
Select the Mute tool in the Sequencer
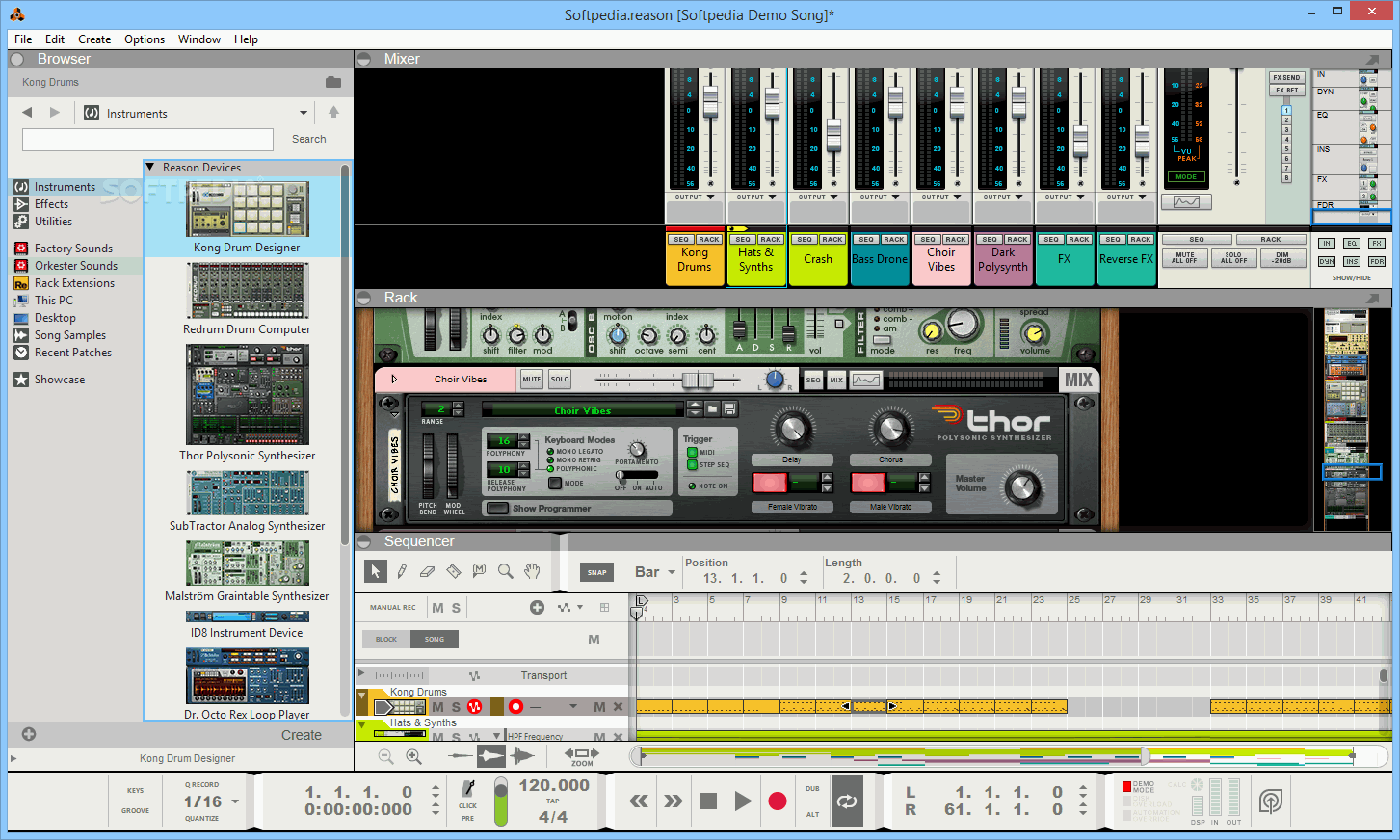coord(479,571)
